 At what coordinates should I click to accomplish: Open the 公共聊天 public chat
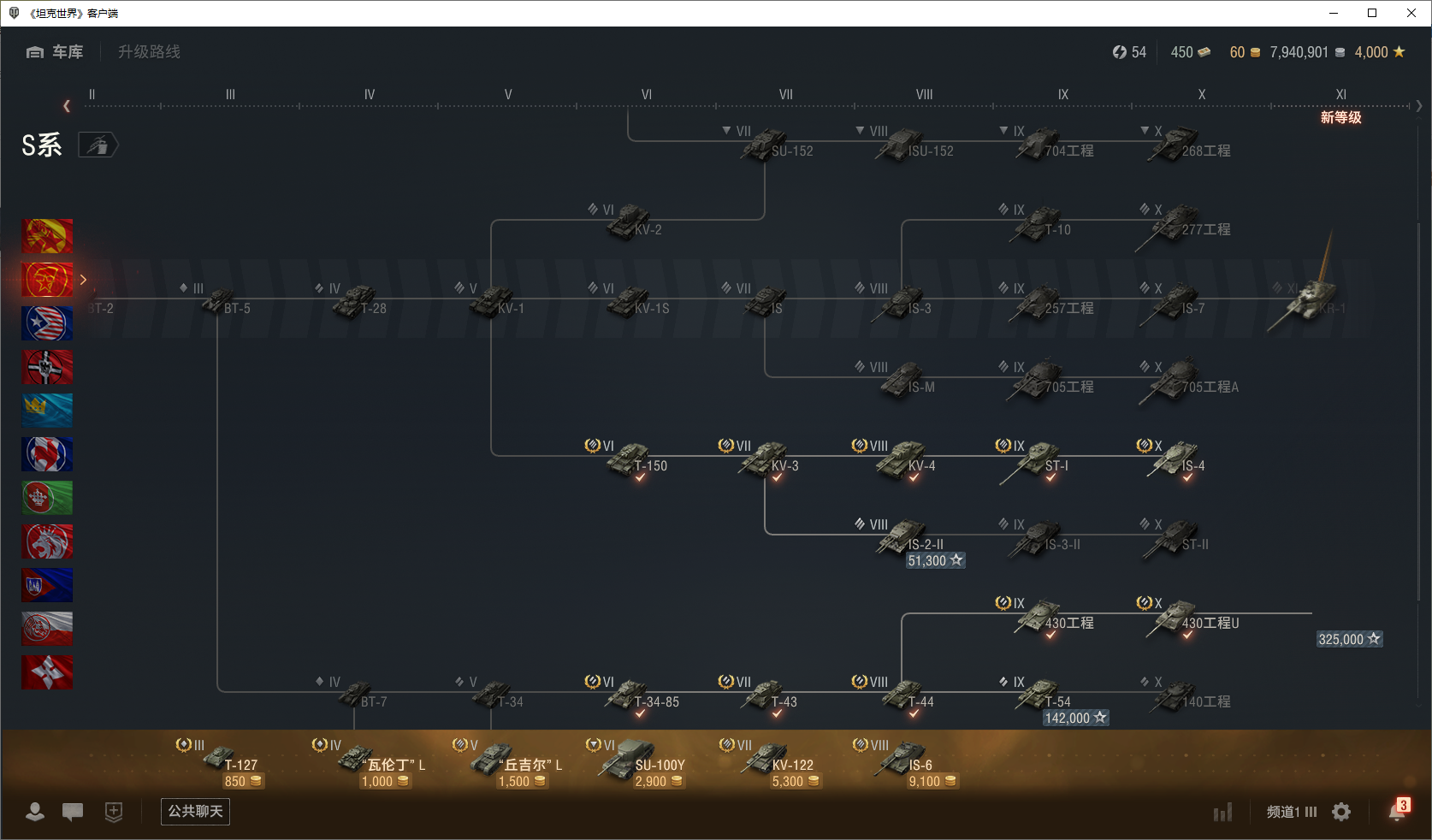point(195,812)
